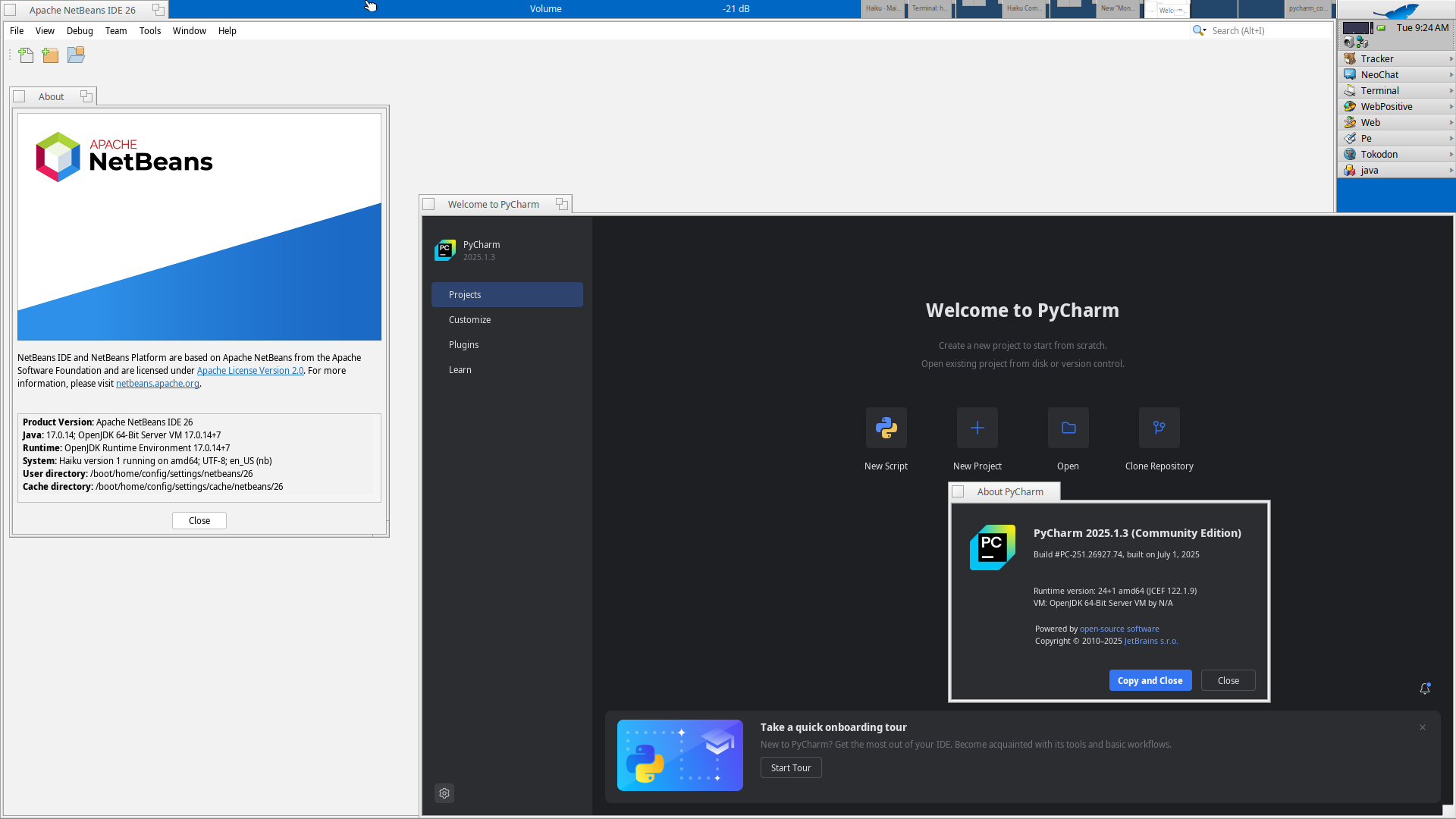Open the JetBrains s.r.o. link

1151,641
